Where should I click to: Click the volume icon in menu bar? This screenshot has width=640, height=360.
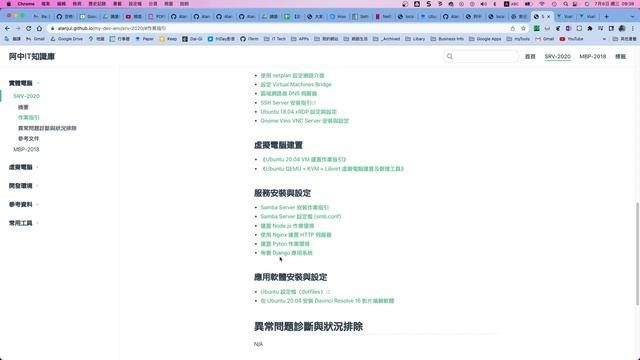click(x=484, y=4)
